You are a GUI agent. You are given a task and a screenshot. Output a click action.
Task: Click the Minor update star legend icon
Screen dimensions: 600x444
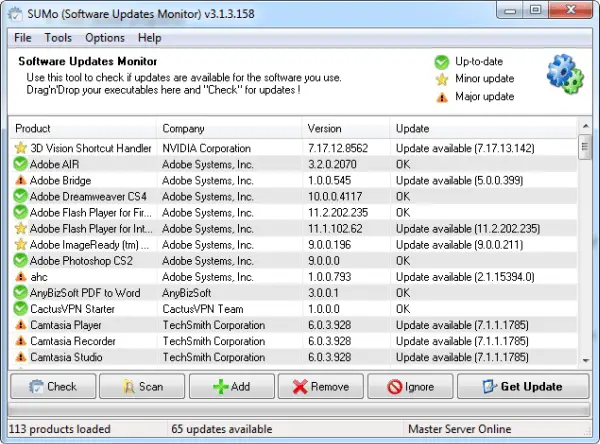click(x=442, y=79)
